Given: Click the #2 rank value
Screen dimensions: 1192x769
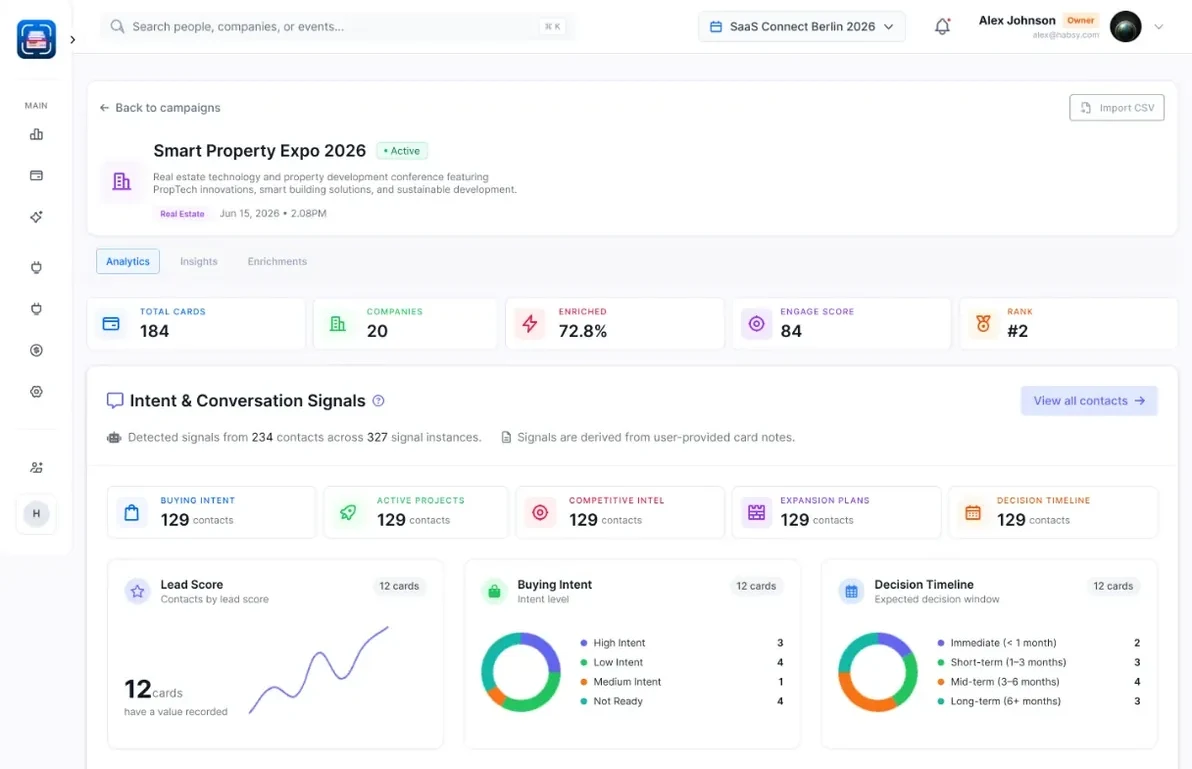Looking at the screenshot, I should tap(1017, 331).
